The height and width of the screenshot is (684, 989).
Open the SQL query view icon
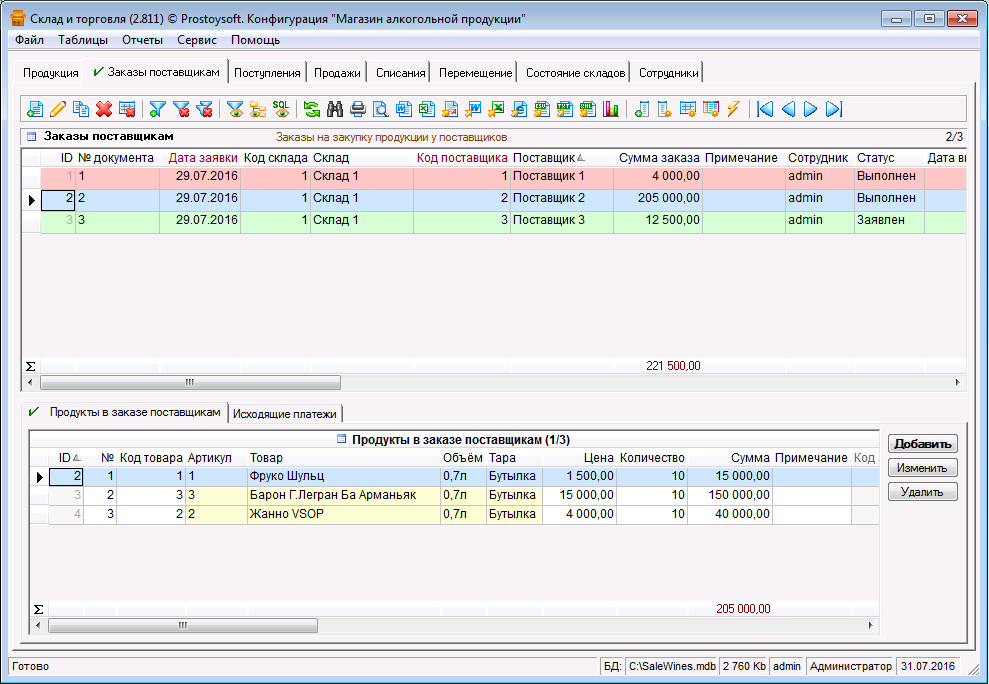point(281,109)
